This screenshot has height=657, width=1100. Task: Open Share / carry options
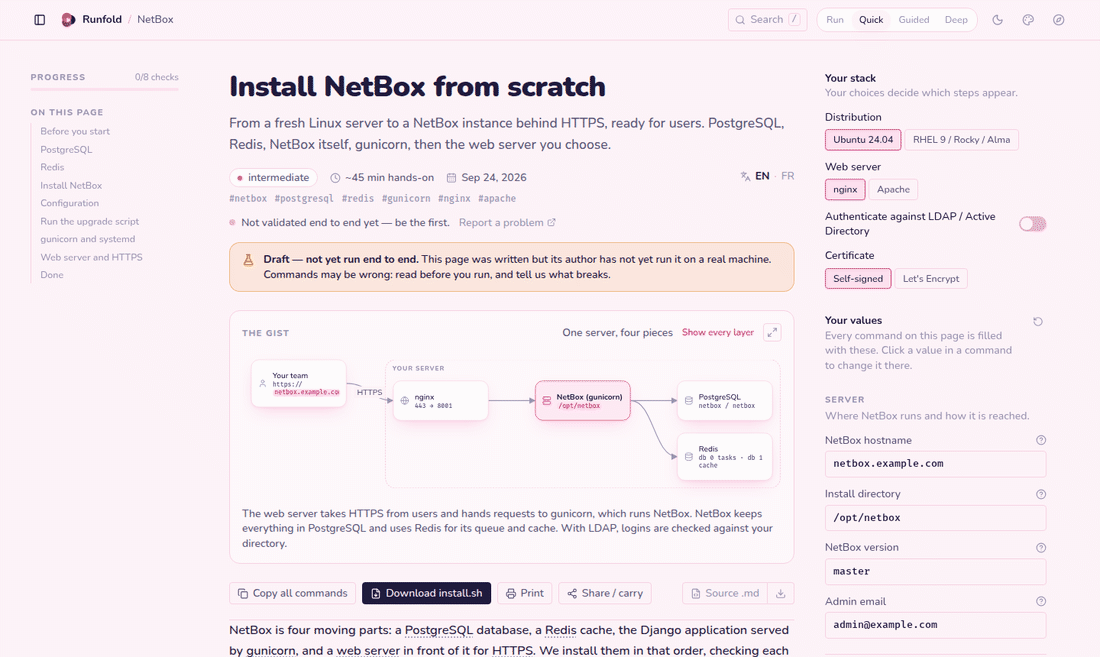point(605,593)
